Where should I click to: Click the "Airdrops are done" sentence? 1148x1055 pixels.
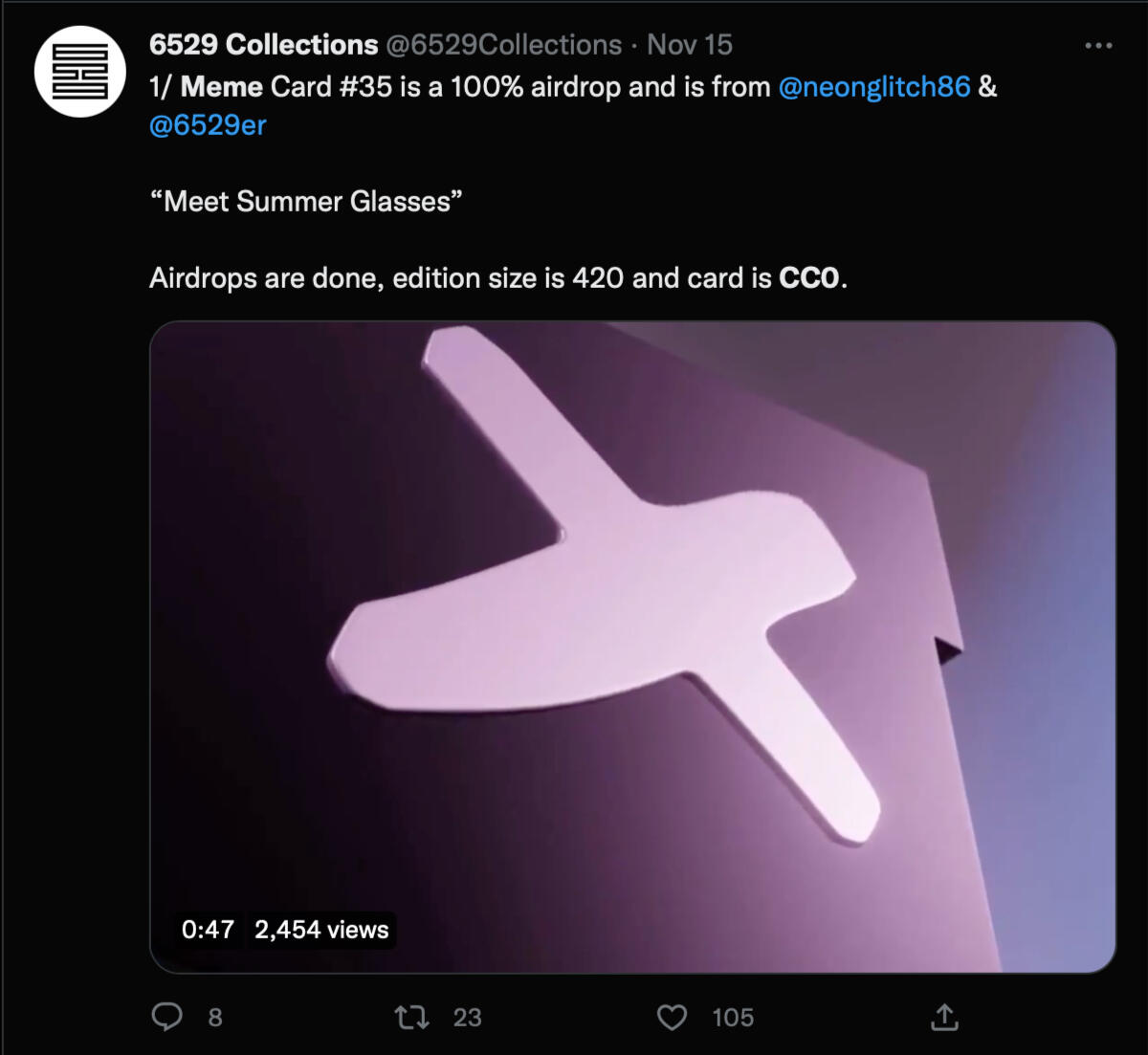click(497, 278)
